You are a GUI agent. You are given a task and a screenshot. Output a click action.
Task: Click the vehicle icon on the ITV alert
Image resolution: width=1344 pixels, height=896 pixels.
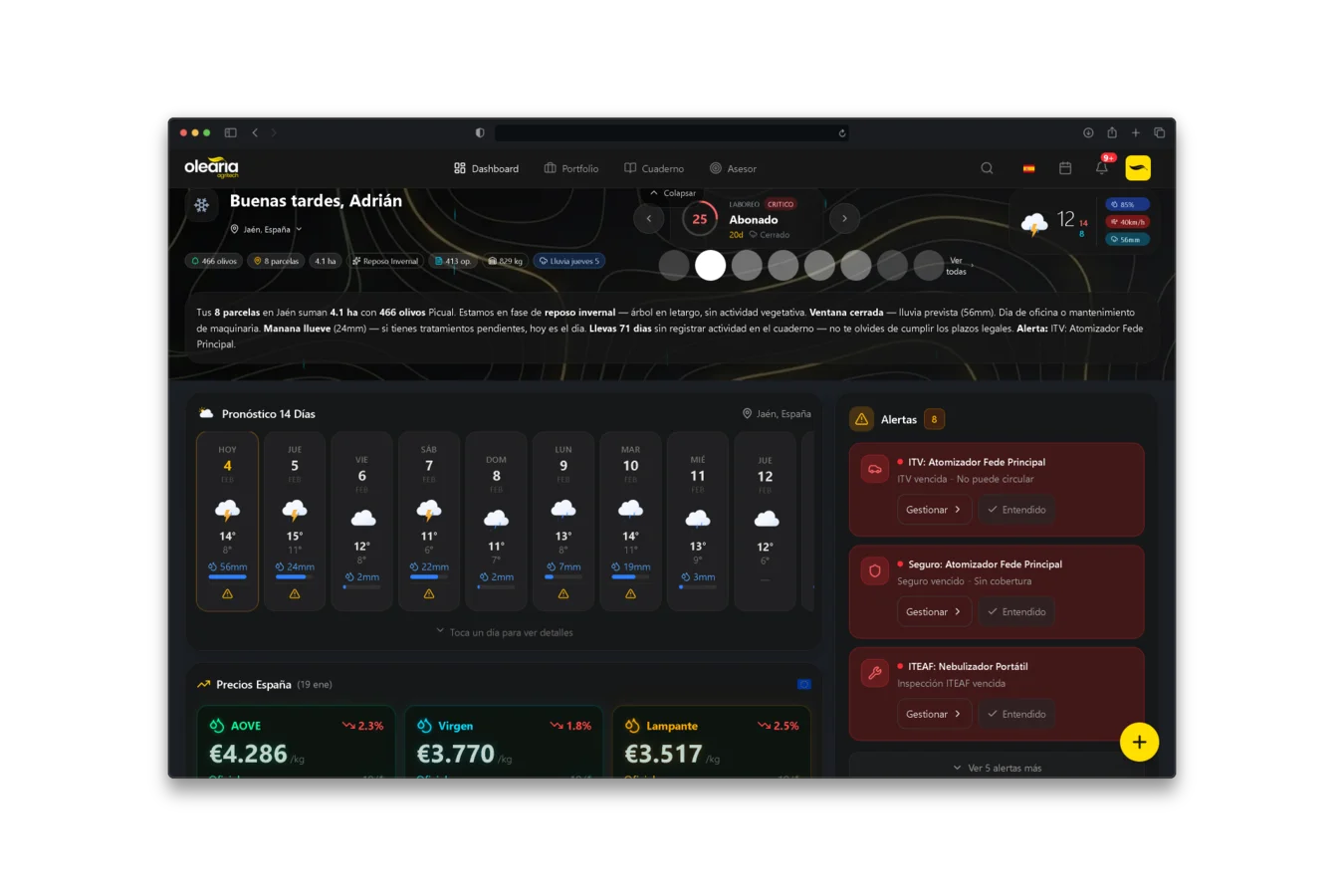pyautogui.click(x=874, y=468)
